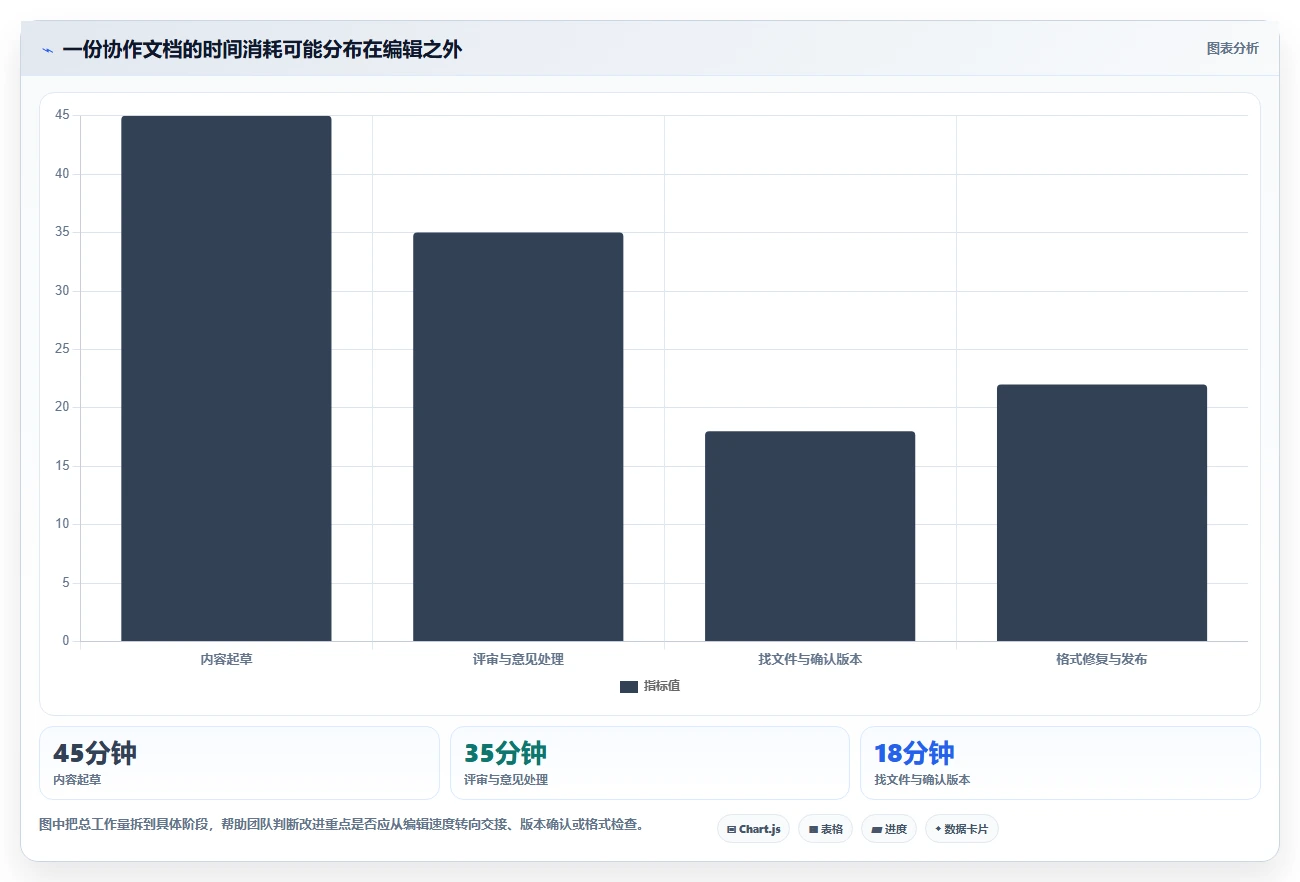Image resolution: width=1300 pixels, height=882 pixels.
Task: Click the 内容起草 axis label
Action: click(226, 659)
